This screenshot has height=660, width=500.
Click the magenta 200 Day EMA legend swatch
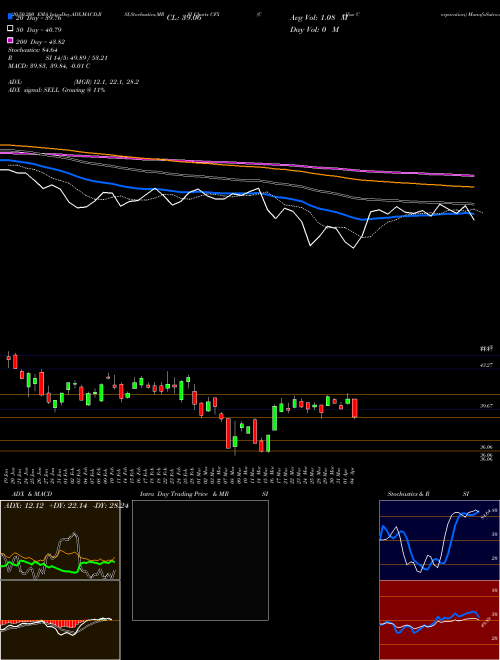pos(10,40)
